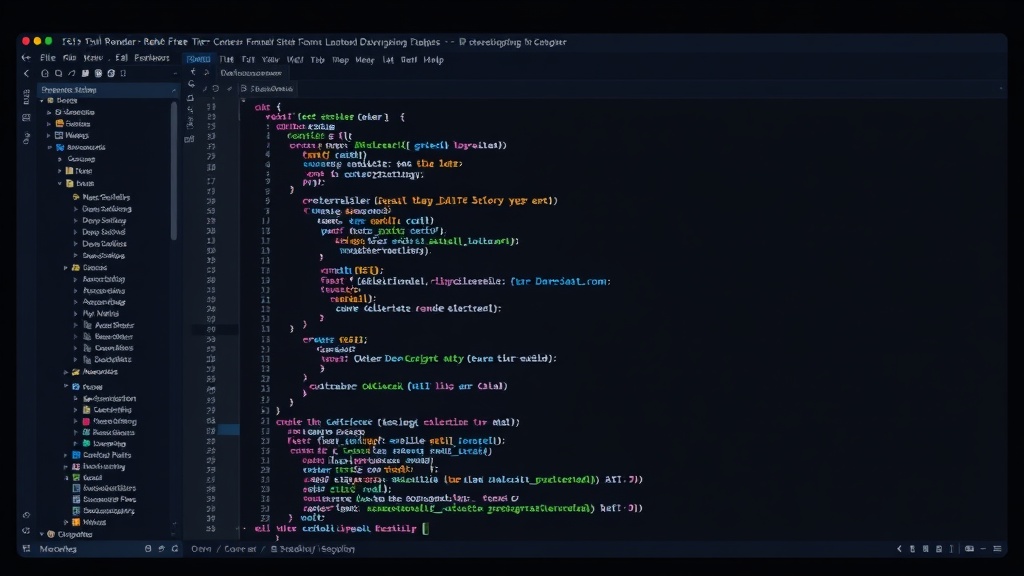Click the cursor bracket on last code line

(425, 528)
